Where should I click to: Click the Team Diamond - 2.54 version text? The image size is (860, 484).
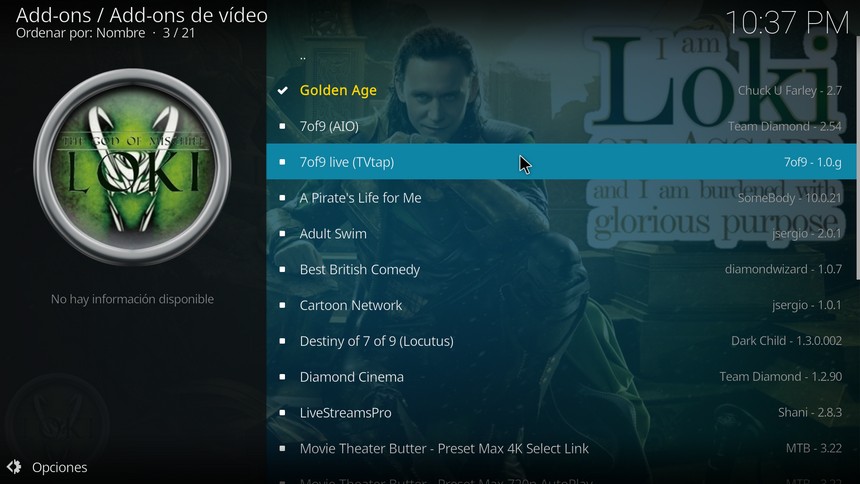click(x=784, y=126)
